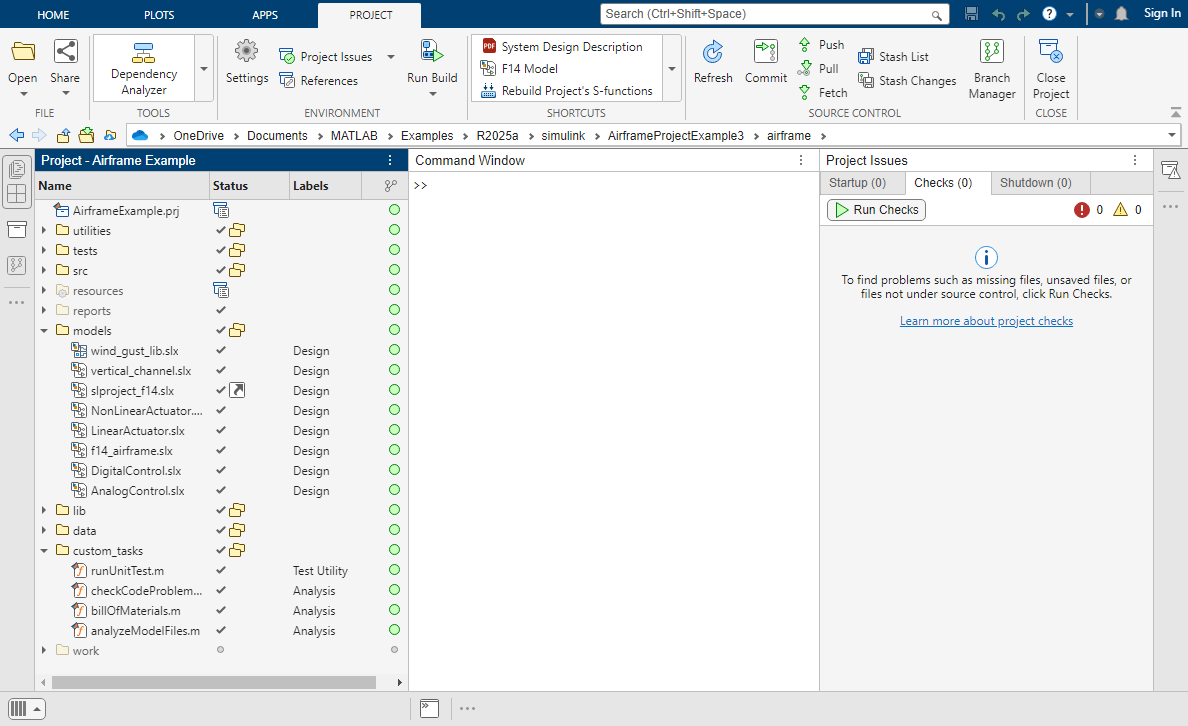
Task: Collapse the models folder
Action: 44,330
